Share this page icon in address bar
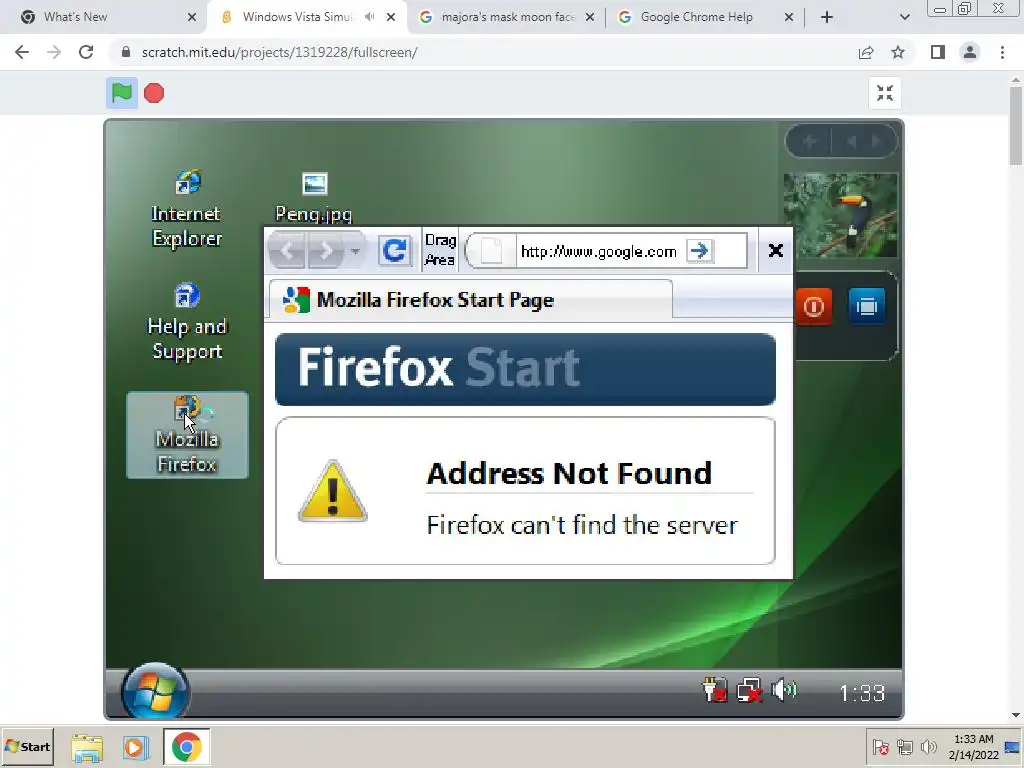Image resolution: width=1024 pixels, height=768 pixels. pos(866,52)
